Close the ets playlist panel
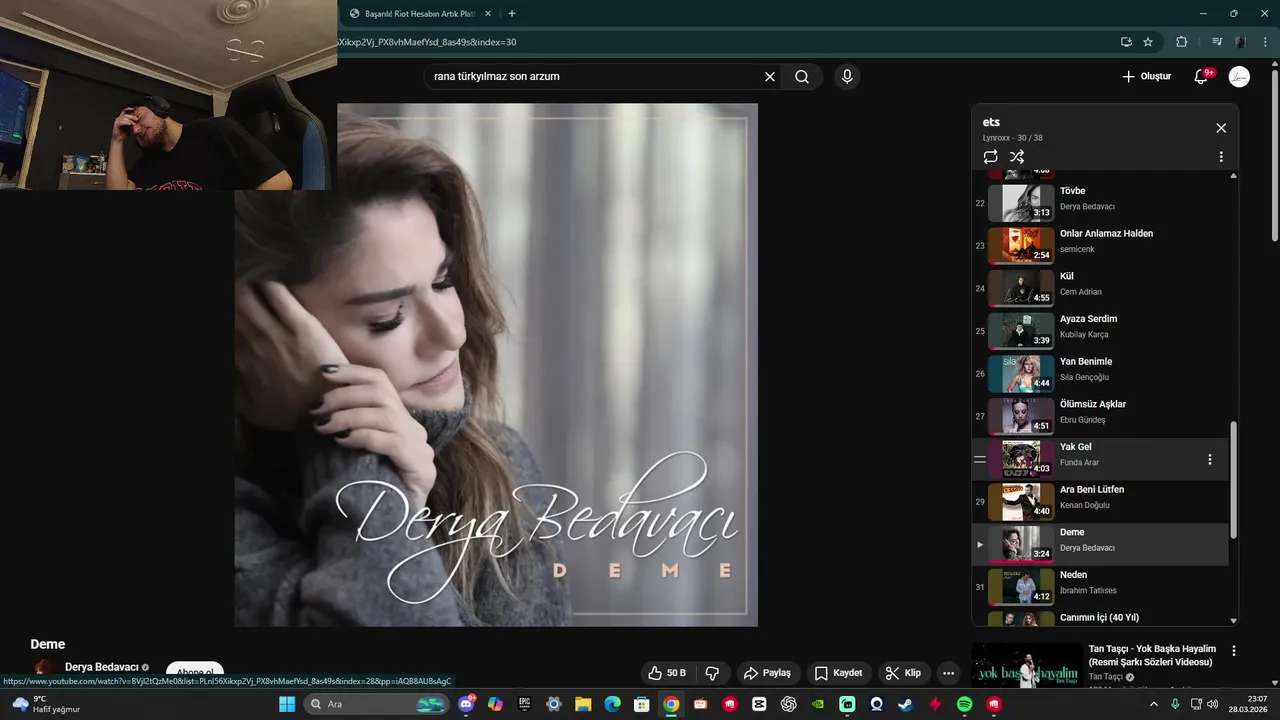 point(1221,128)
